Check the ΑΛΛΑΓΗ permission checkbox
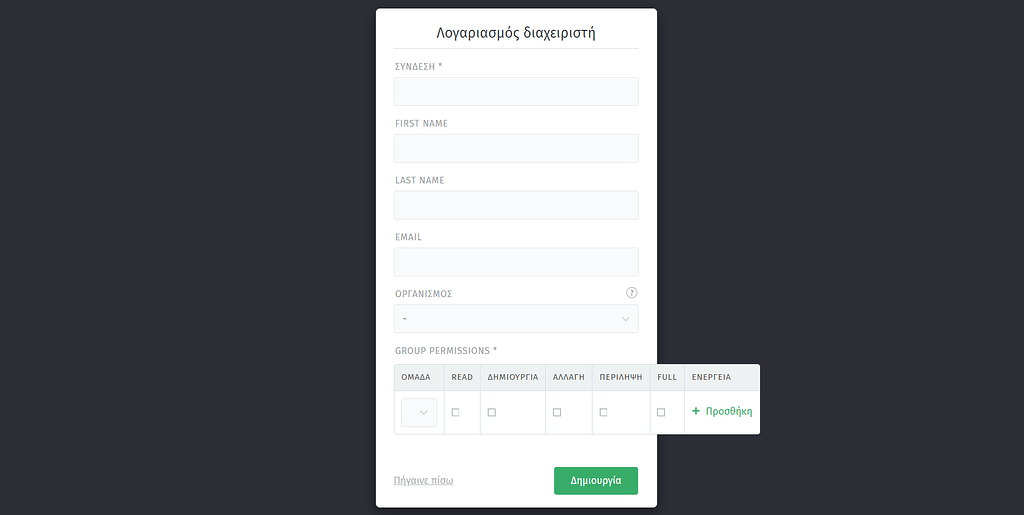This screenshot has width=1024, height=515. point(556,413)
